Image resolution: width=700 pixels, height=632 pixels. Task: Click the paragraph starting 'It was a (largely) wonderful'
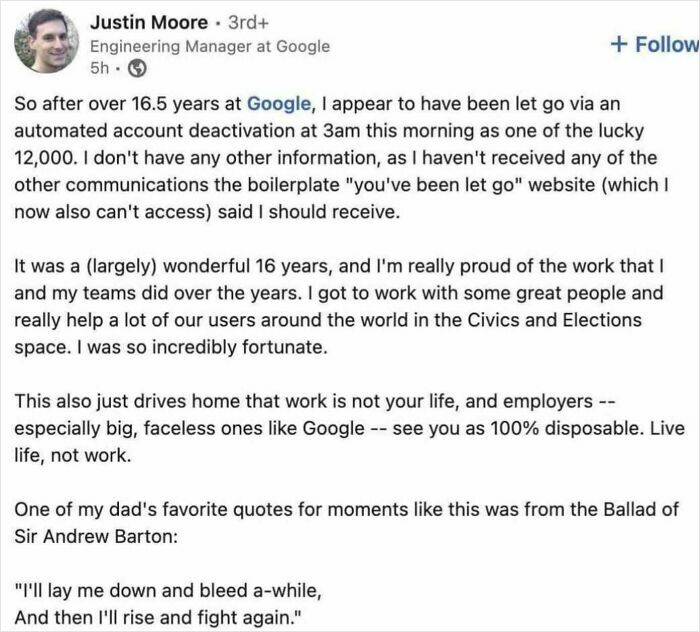pyautogui.click(x=330, y=306)
